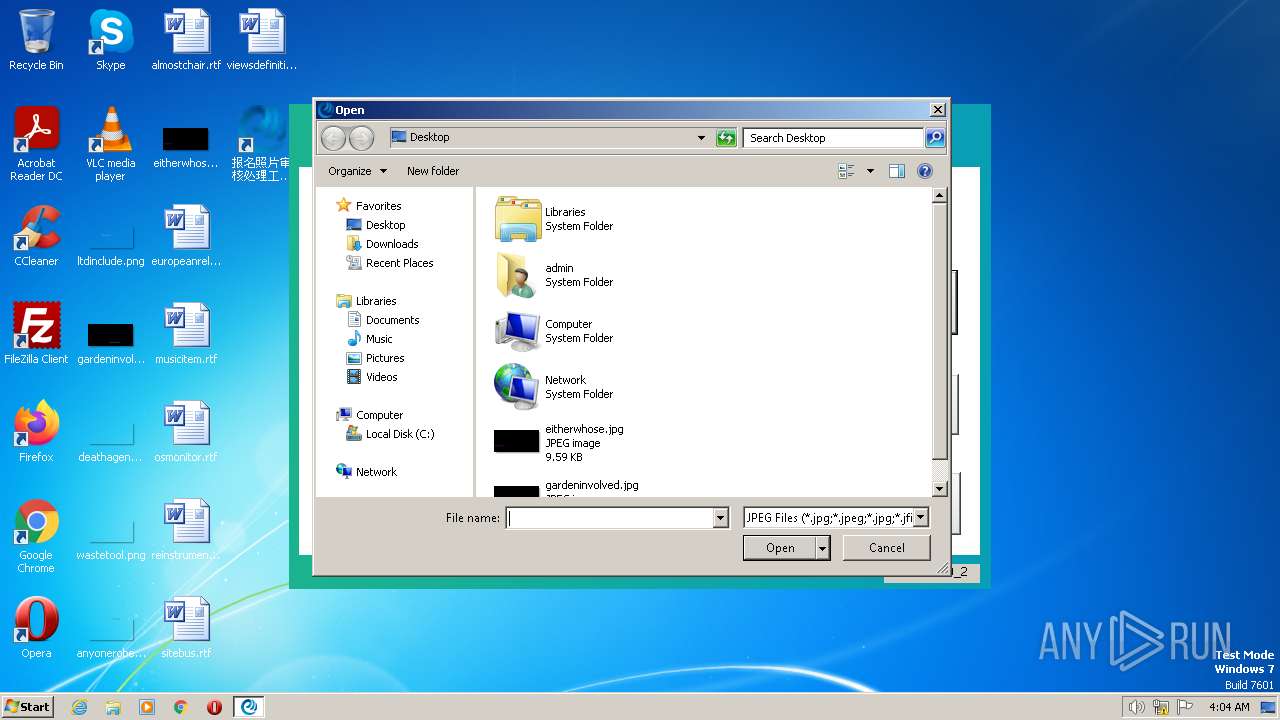Click the green Refresh button beside address bar
This screenshot has width=1280, height=720.
click(x=726, y=138)
